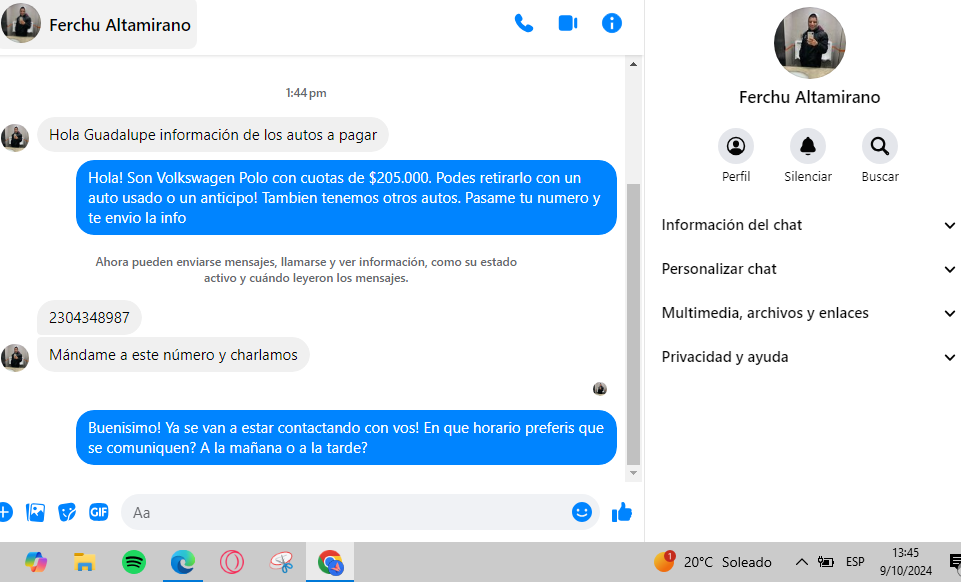Viewport: 961px width, 582px height.
Task: Open the emoji picker in message box
Action: (582, 512)
